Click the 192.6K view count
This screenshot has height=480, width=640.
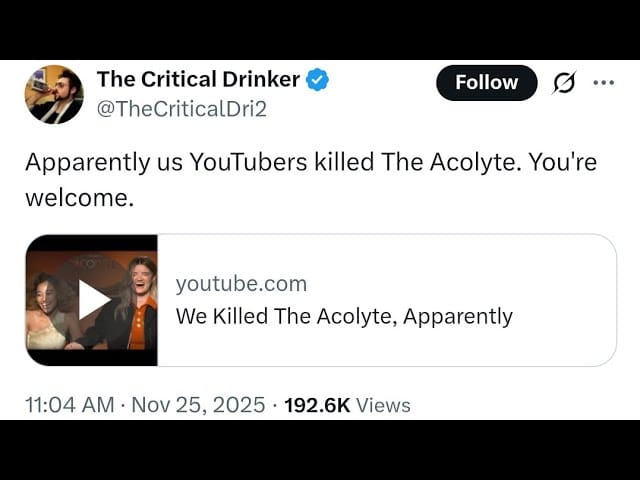pyautogui.click(x=317, y=405)
